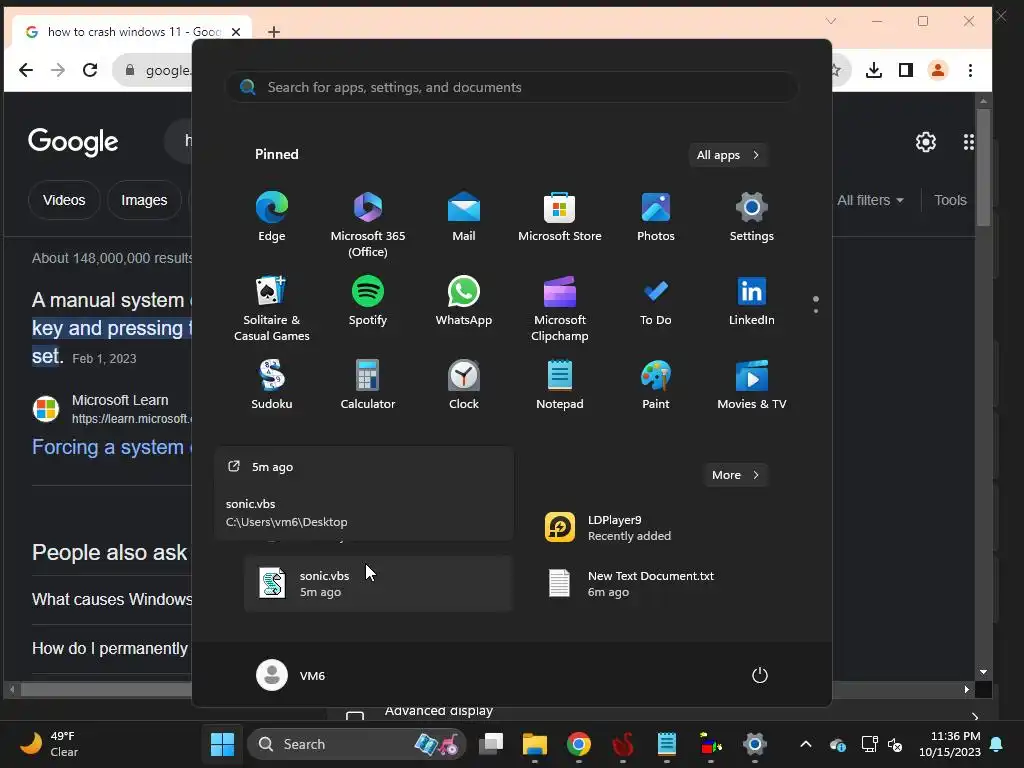Click the taskbar Search box
Image resolution: width=1024 pixels, height=768 pixels.
[x=357, y=744]
